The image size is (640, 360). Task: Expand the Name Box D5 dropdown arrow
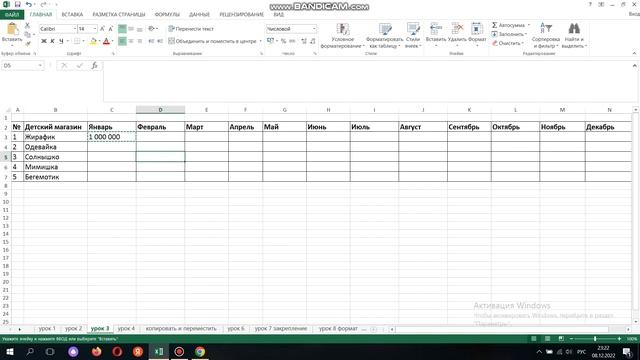point(40,65)
